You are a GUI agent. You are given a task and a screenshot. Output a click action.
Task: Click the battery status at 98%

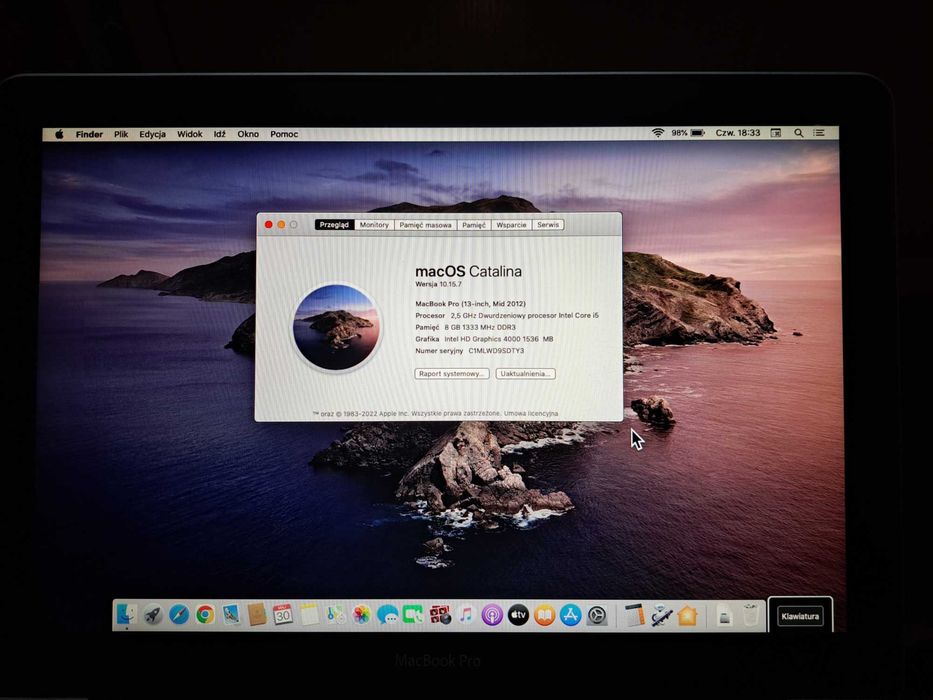click(688, 133)
